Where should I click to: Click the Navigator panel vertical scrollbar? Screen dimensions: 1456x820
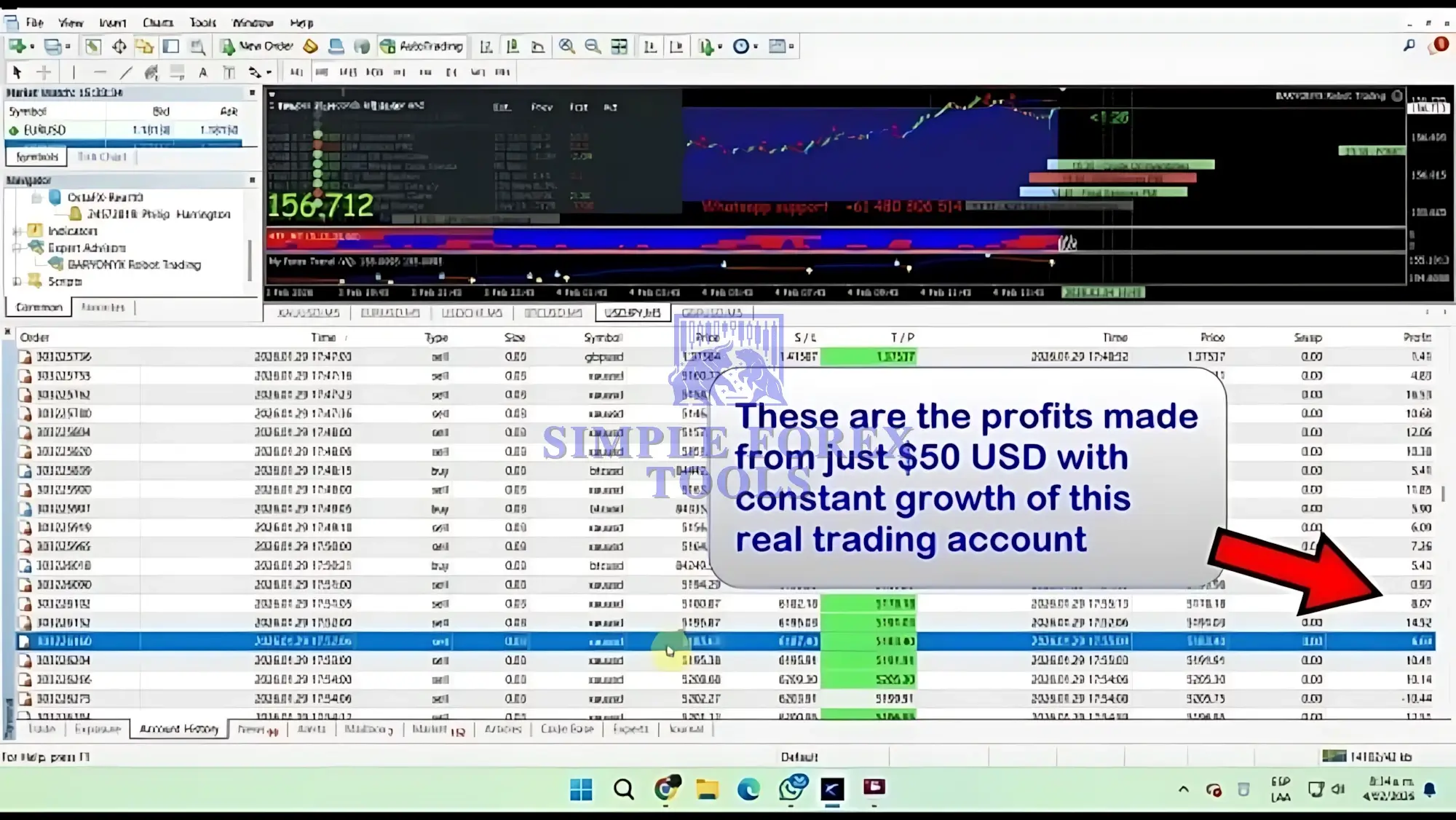pos(250,259)
